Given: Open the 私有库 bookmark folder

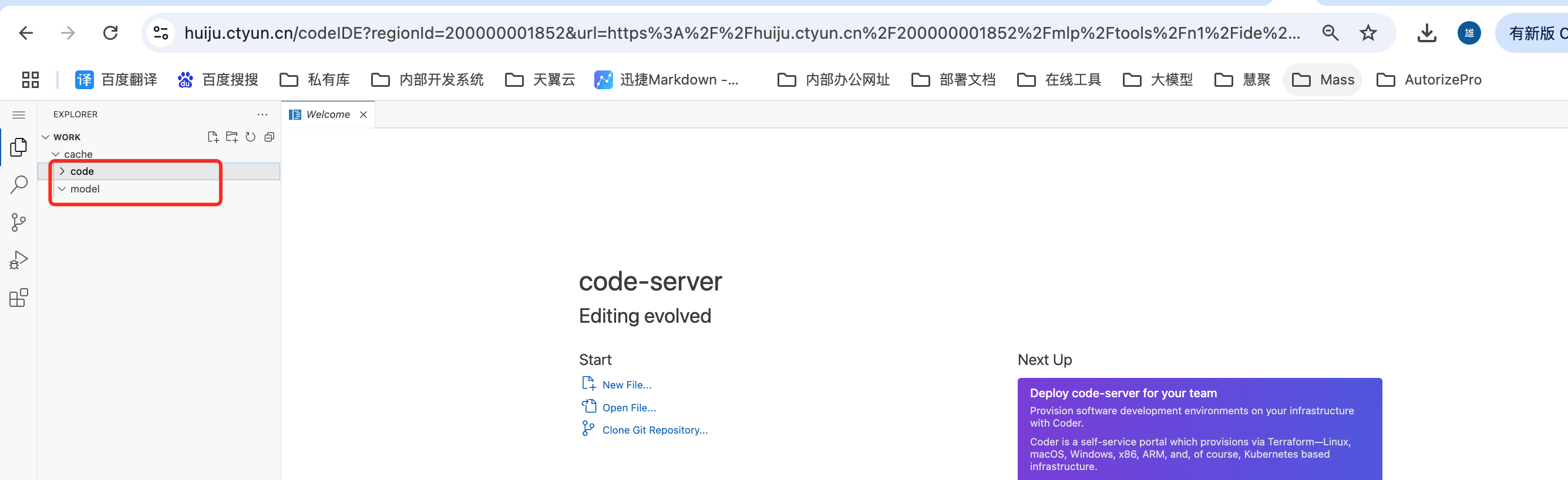Looking at the screenshot, I should click(x=315, y=80).
